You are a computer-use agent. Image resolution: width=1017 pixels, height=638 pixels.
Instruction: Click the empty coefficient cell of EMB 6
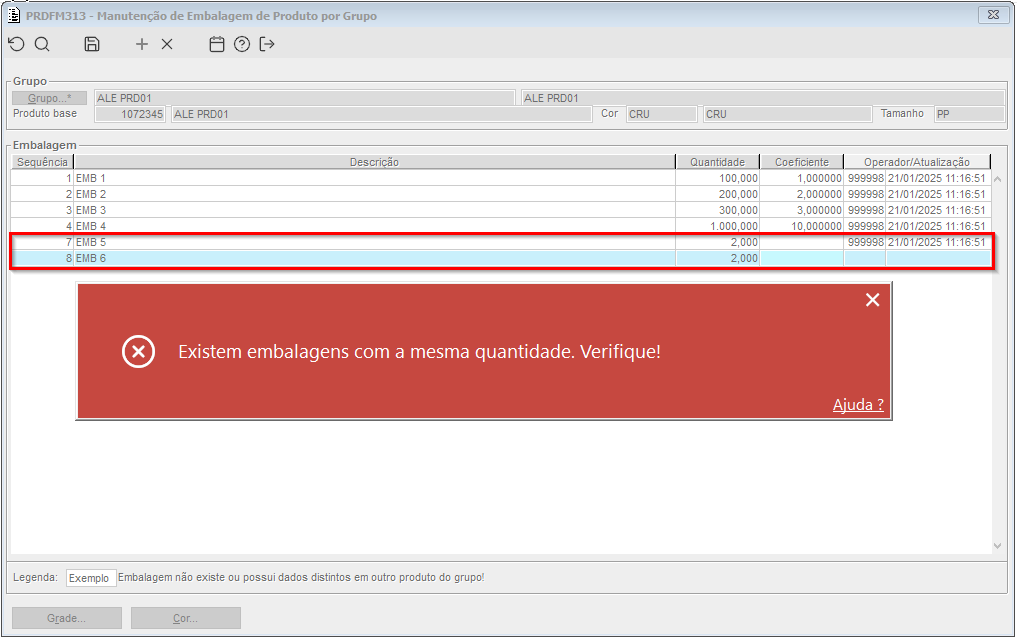click(802, 258)
